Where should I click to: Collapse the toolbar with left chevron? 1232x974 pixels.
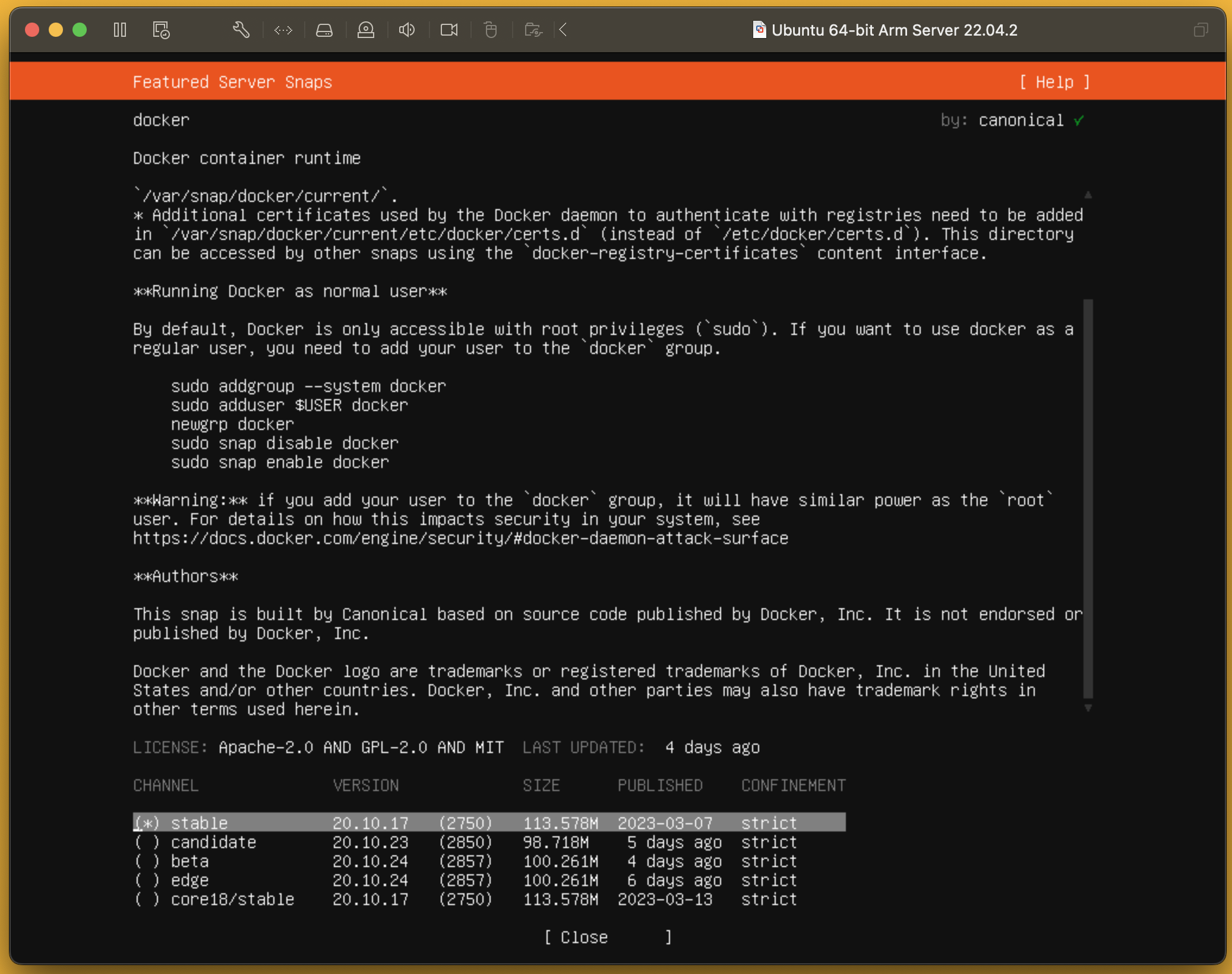coord(563,30)
